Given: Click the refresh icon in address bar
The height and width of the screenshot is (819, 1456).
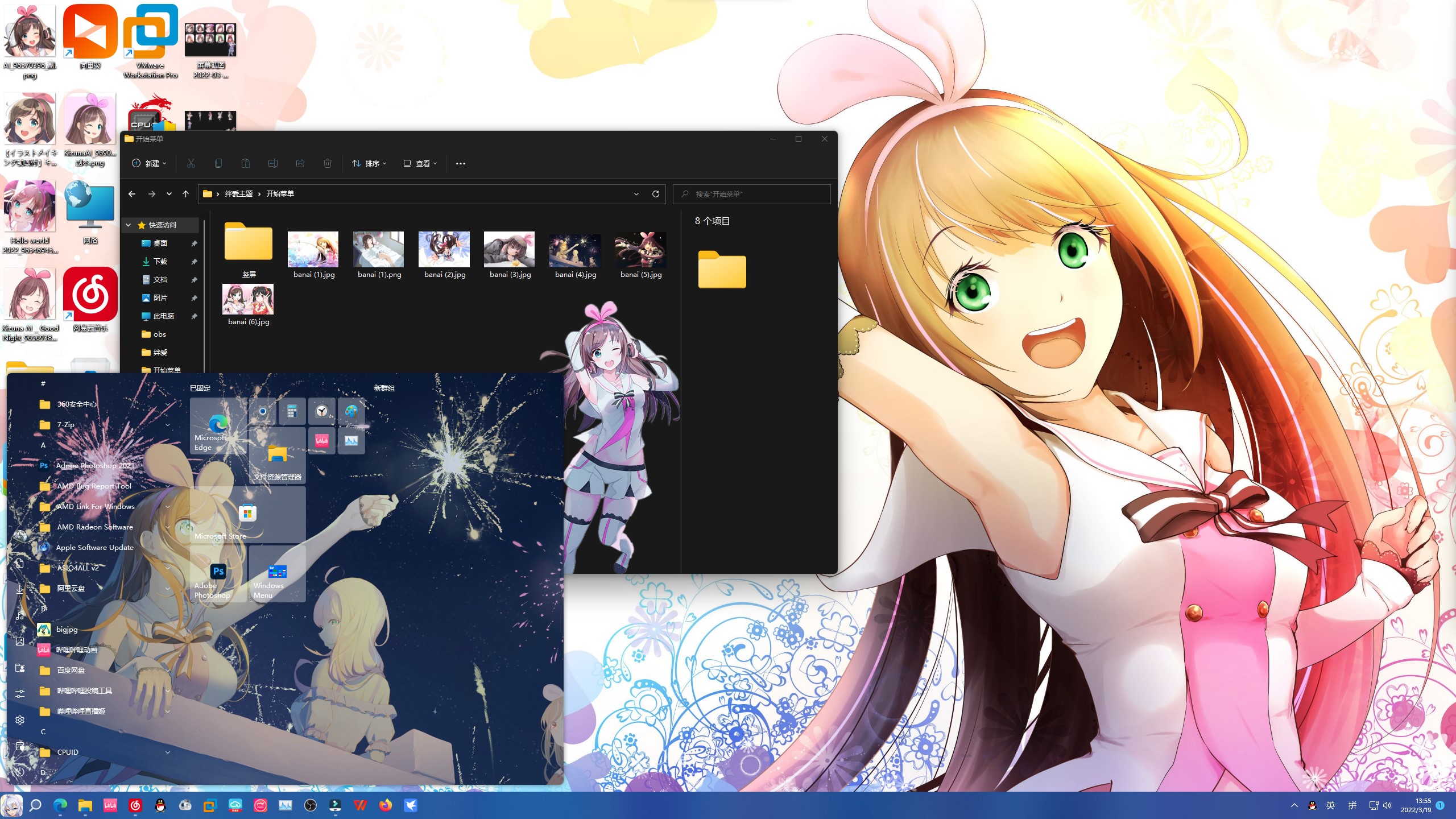Looking at the screenshot, I should click(x=655, y=194).
